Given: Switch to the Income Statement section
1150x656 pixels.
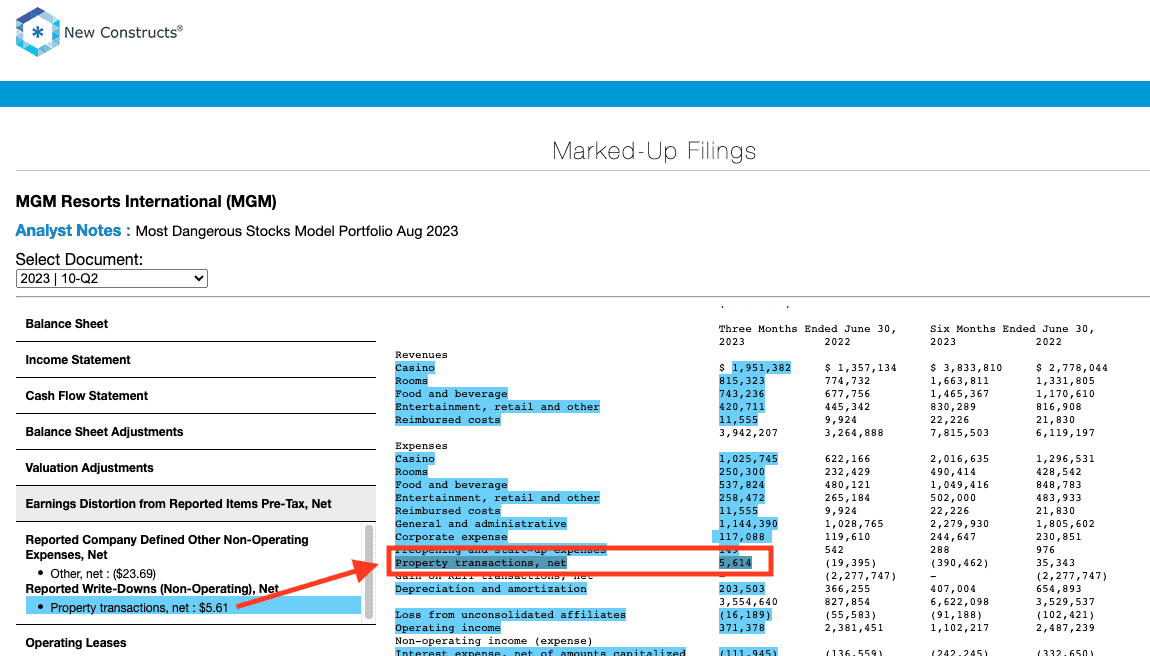Looking at the screenshot, I should coord(78,360).
